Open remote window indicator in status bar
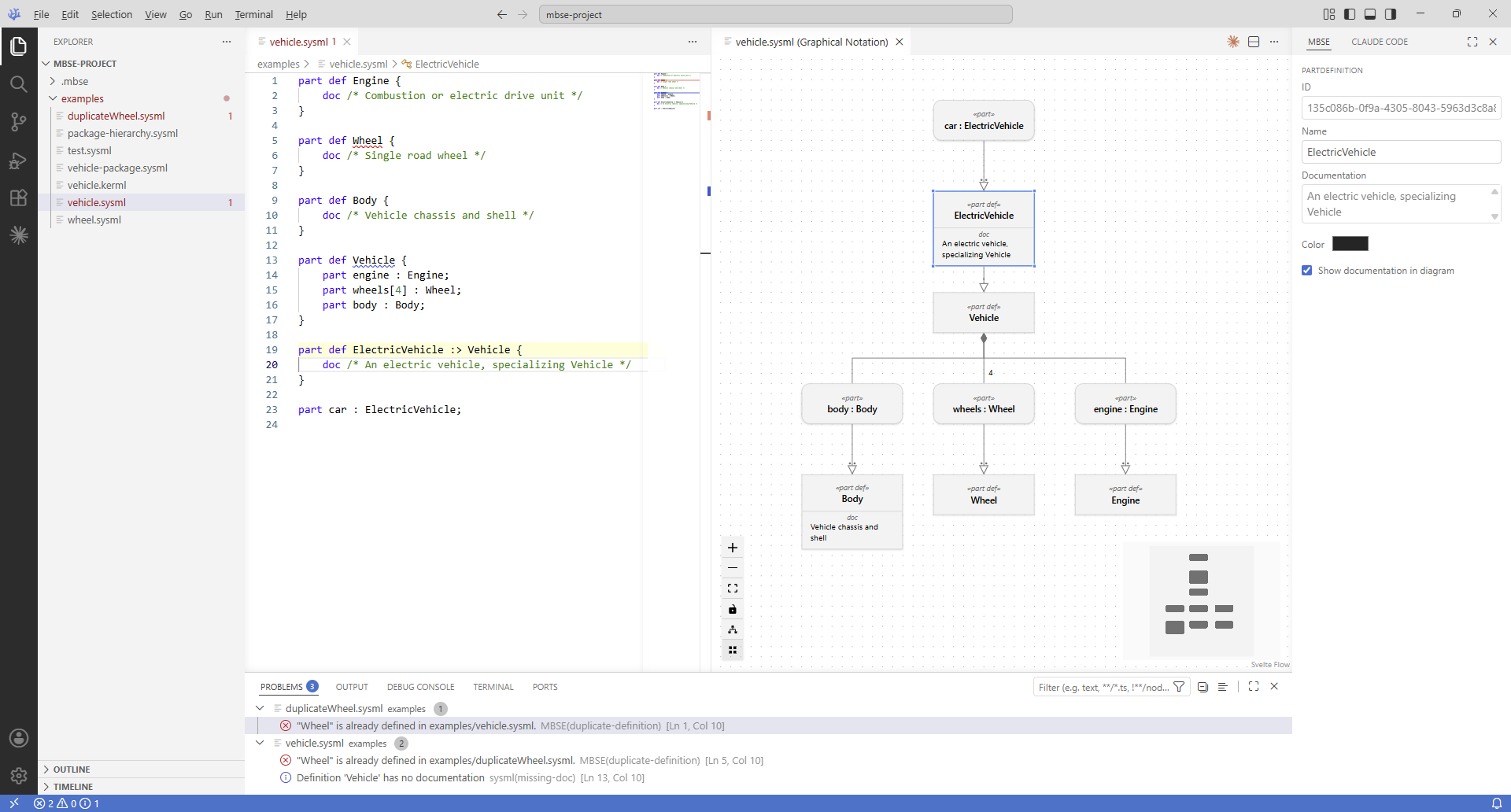Image resolution: width=1511 pixels, height=812 pixels. (14, 803)
